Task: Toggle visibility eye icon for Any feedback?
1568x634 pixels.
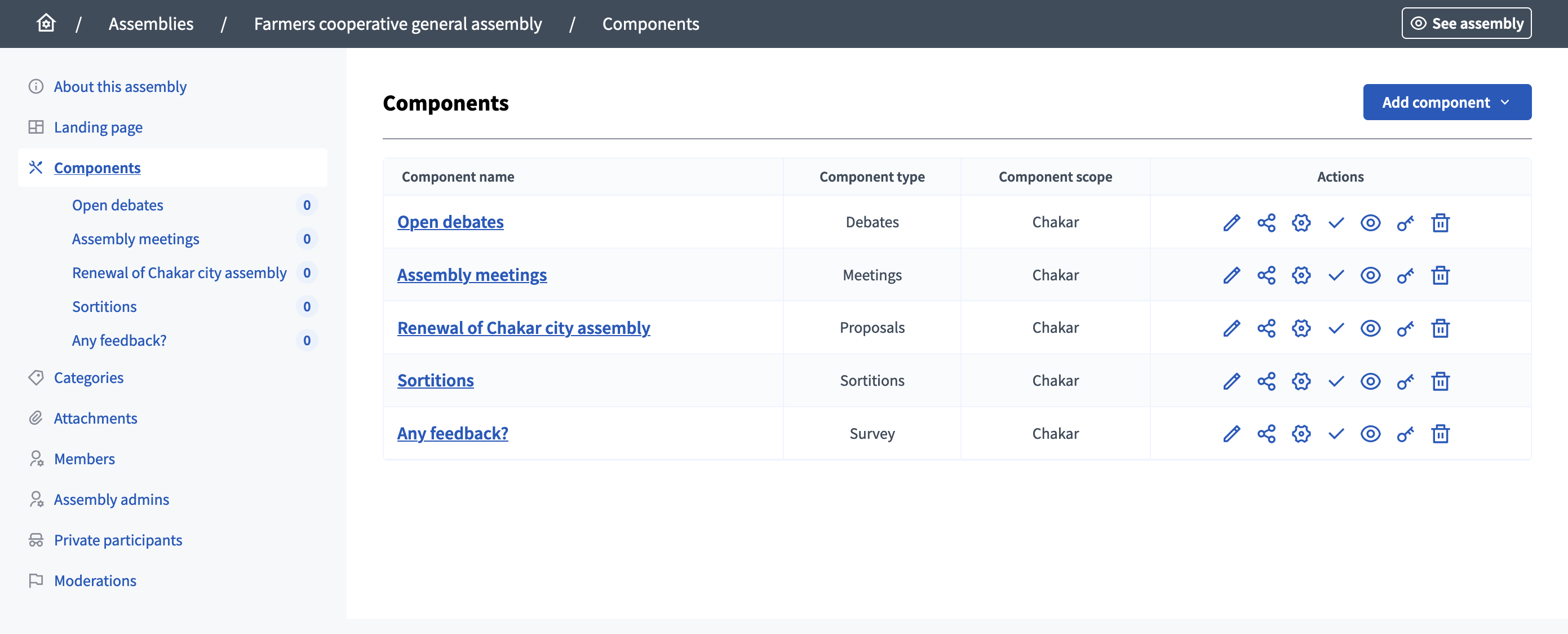Action: [1370, 432]
